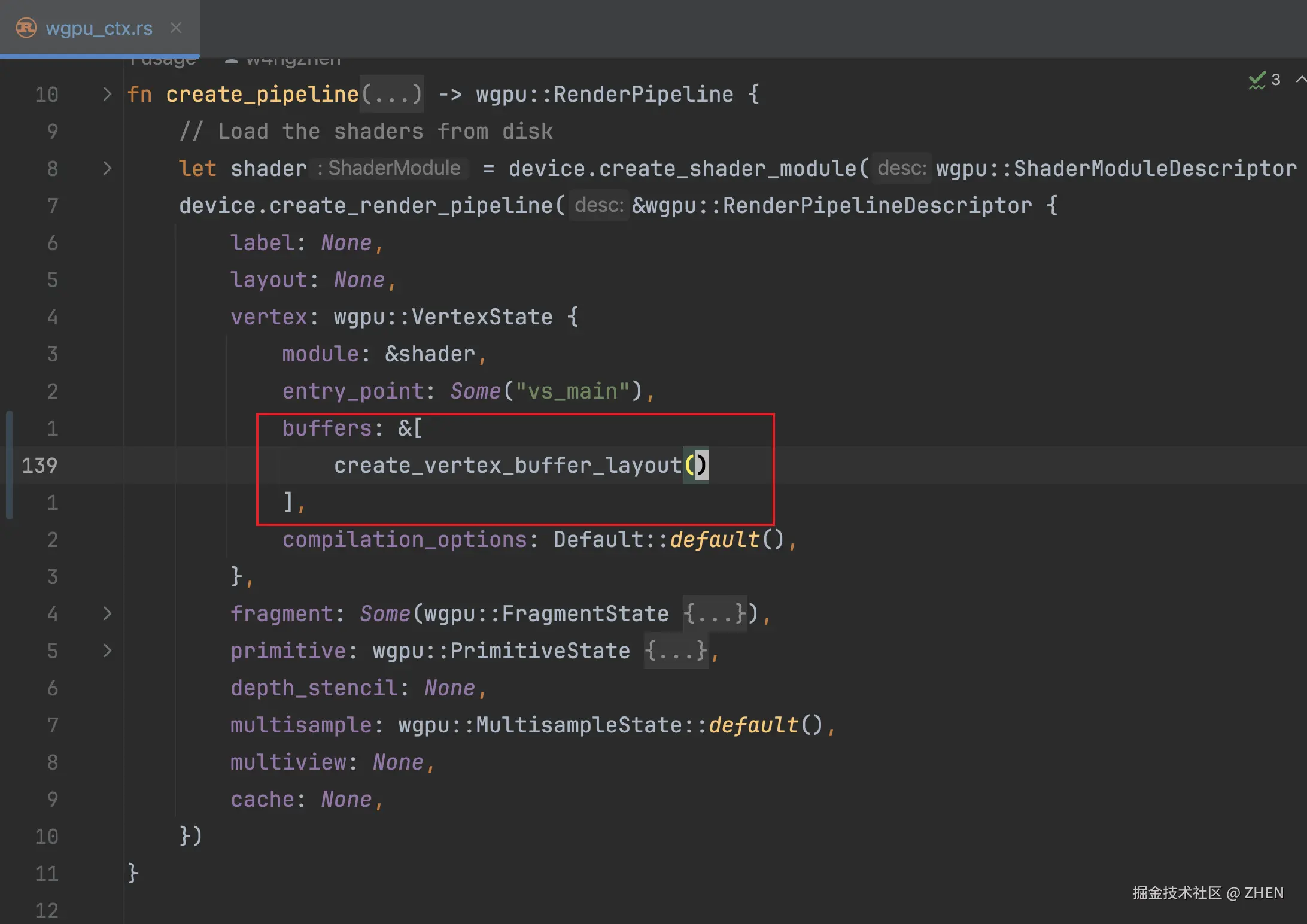Click the ShaderModule type inlay hint

click(389, 169)
